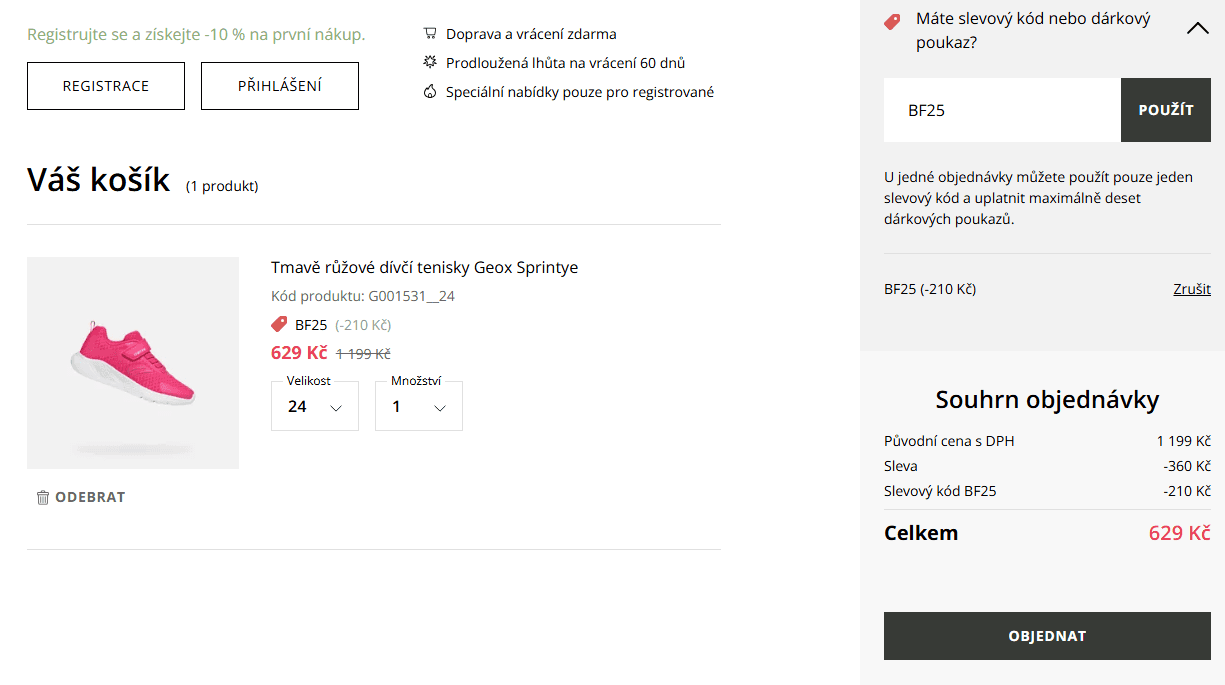Click the special offers flame icon

point(430,92)
